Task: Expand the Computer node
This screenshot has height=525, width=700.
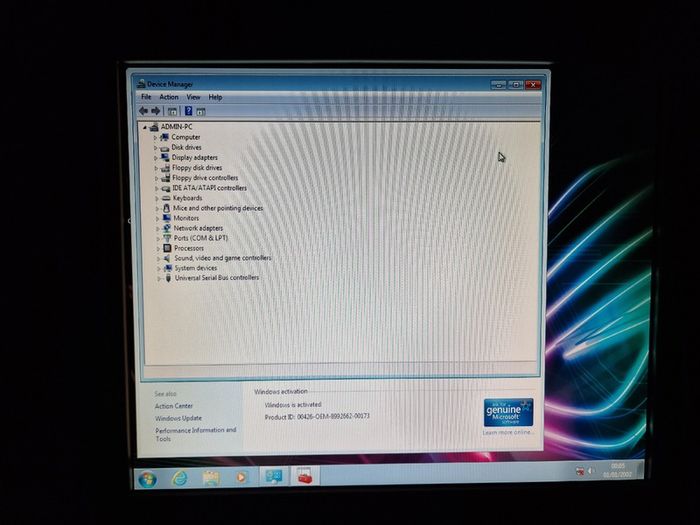Action: point(155,138)
